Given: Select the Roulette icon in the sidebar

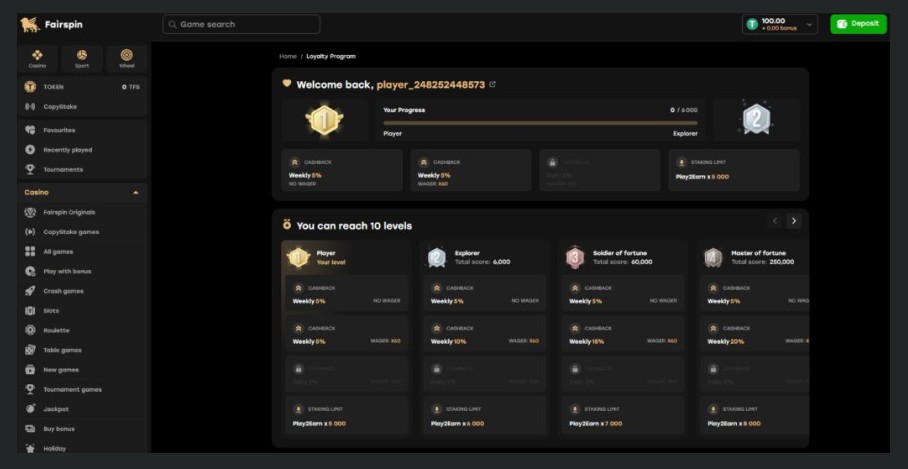Looking at the screenshot, I should (x=30, y=330).
